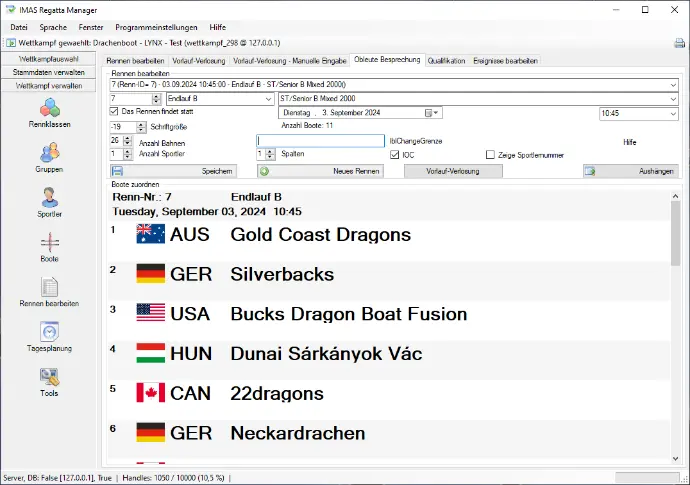Viewport: 690px width, 485px height.
Task: Click the empty lblChangeGrenze text field
Action: point(320,141)
